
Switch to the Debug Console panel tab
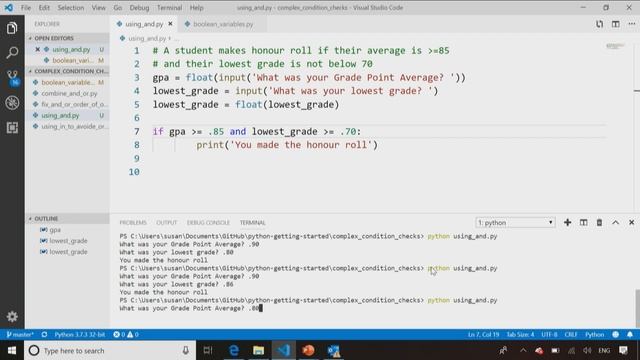(208, 223)
